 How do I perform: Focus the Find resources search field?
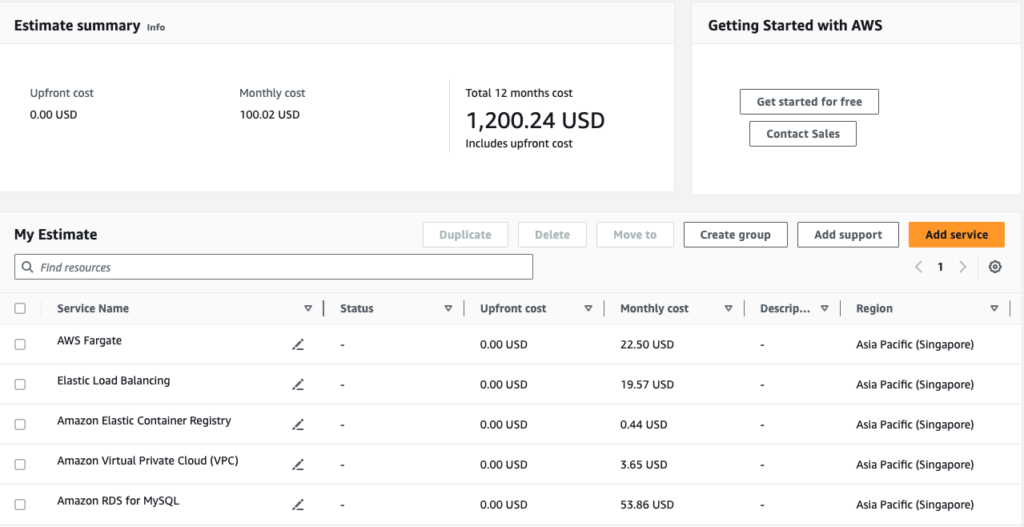click(274, 267)
